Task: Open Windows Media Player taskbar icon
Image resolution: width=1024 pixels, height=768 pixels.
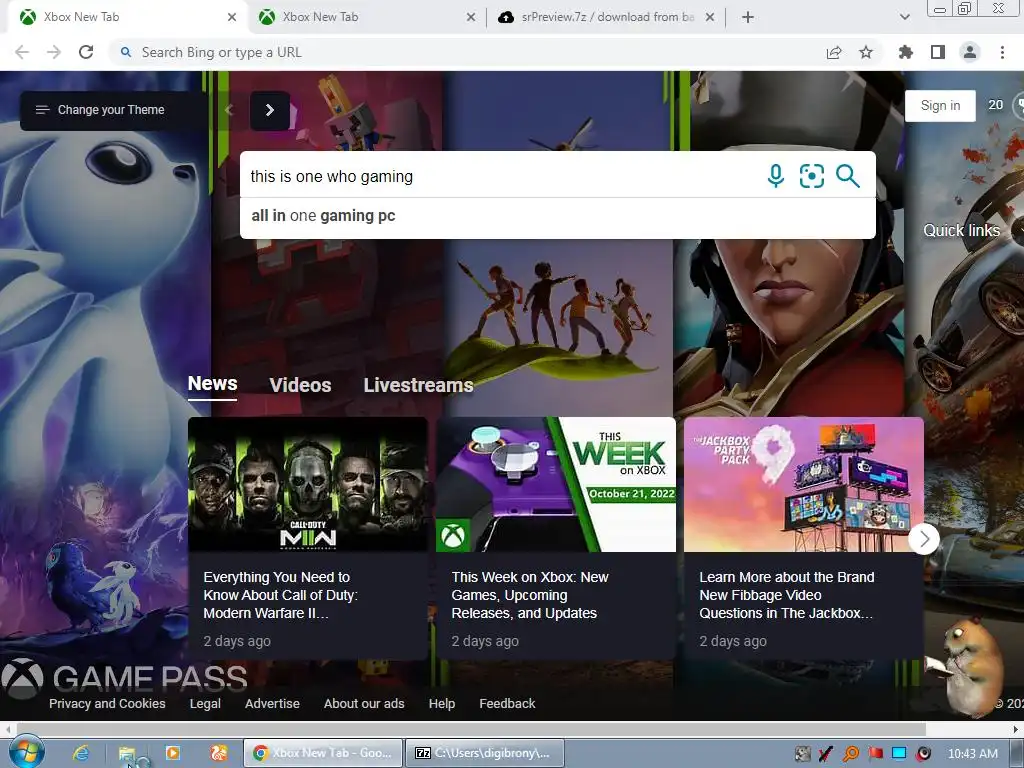Action: [x=173, y=753]
